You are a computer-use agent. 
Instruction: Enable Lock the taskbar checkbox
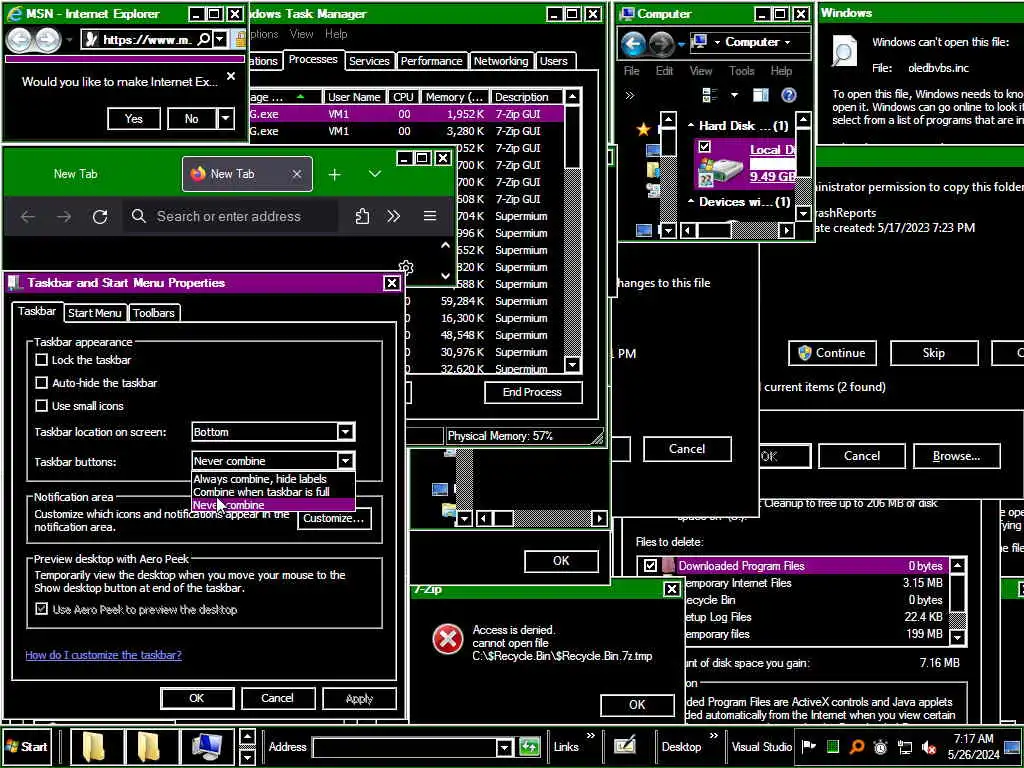(42, 360)
